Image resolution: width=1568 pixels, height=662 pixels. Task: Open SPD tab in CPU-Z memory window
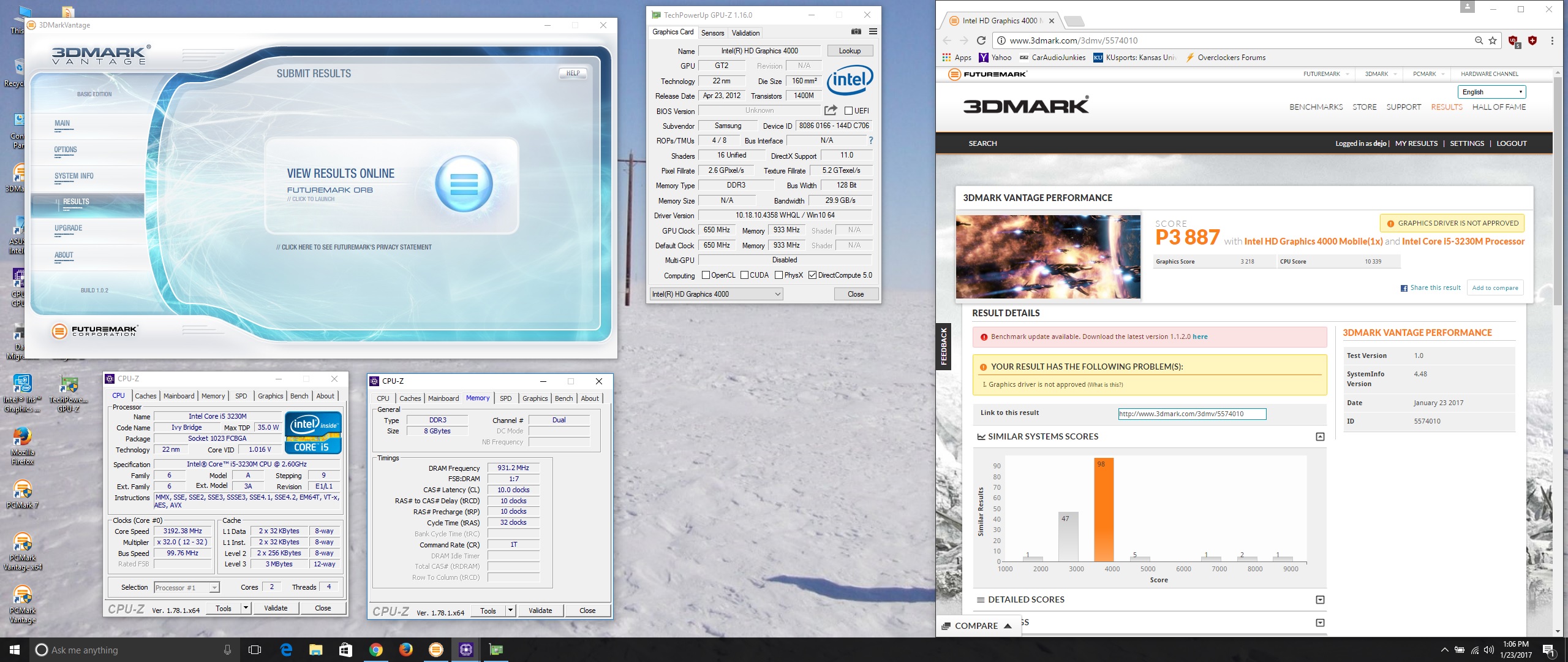point(505,398)
